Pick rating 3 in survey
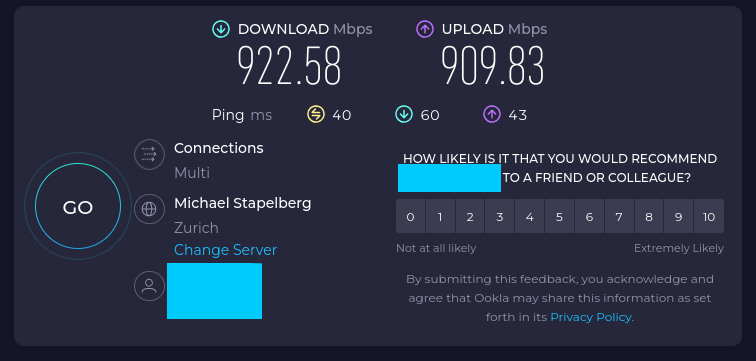 click(500, 216)
